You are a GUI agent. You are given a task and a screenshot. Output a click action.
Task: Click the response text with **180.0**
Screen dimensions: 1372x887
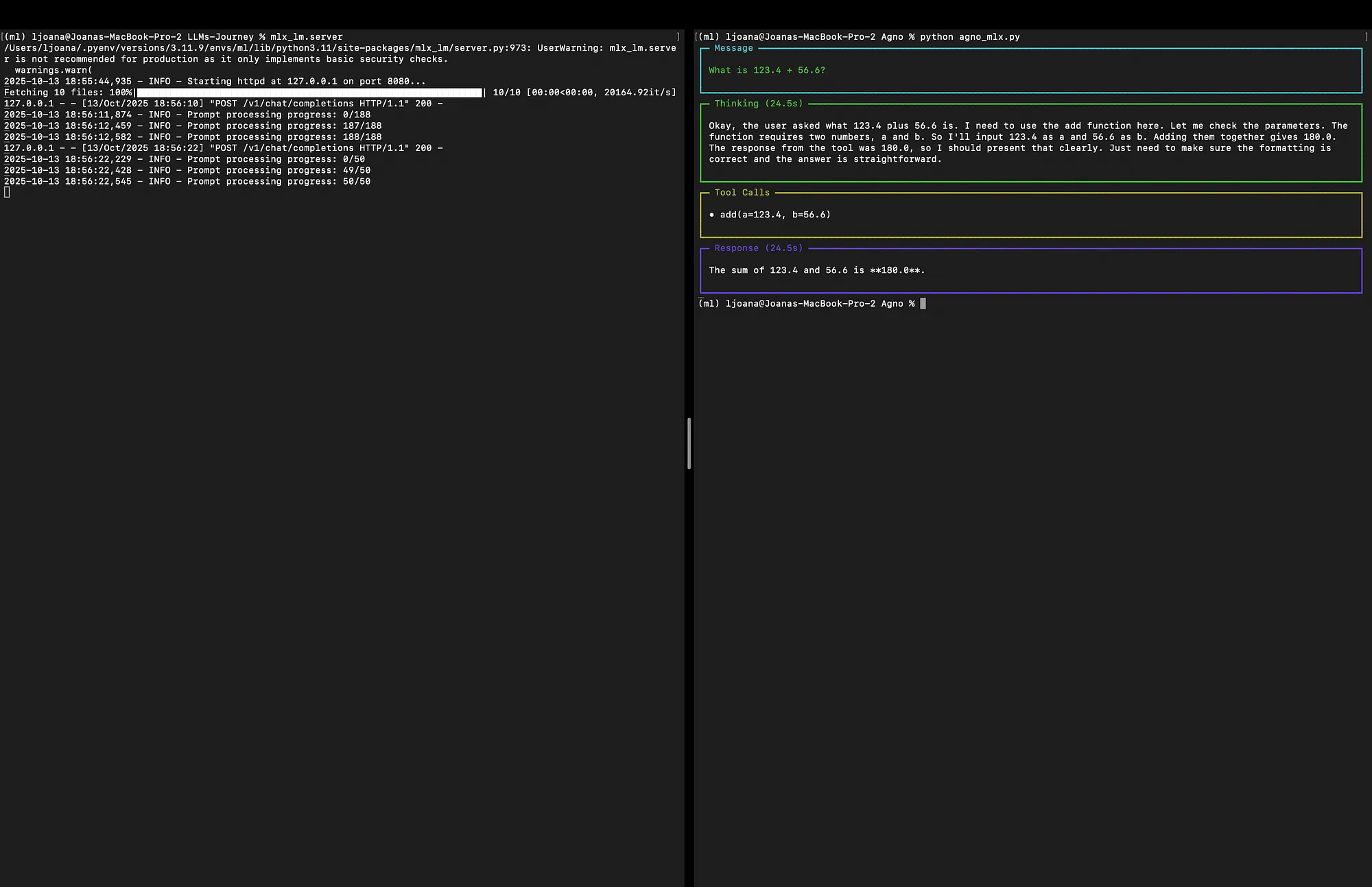click(816, 270)
